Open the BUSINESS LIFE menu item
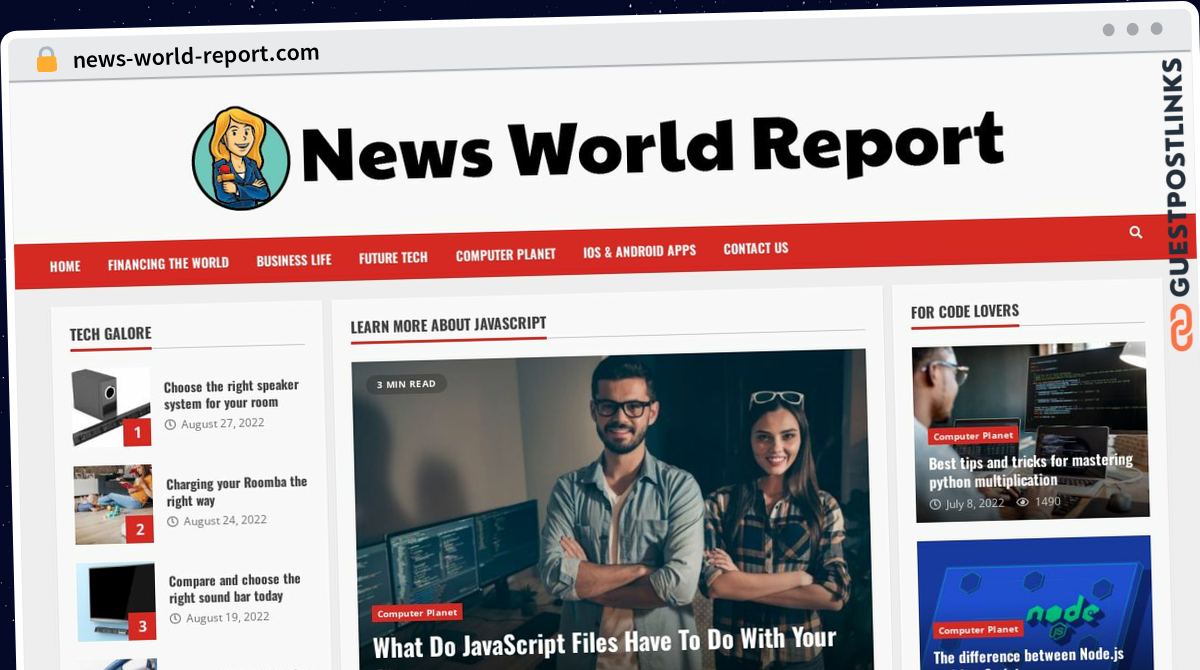This screenshot has width=1200, height=670. pos(294,260)
